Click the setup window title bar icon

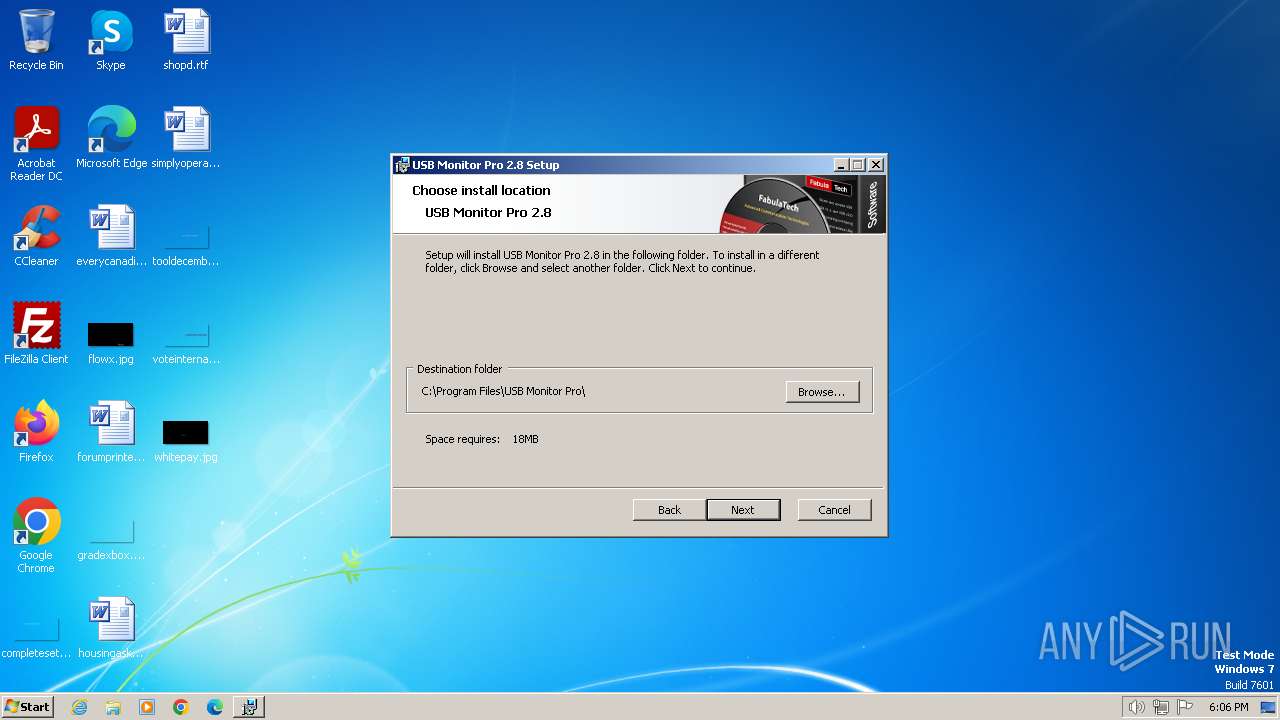click(x=402, y=165)
